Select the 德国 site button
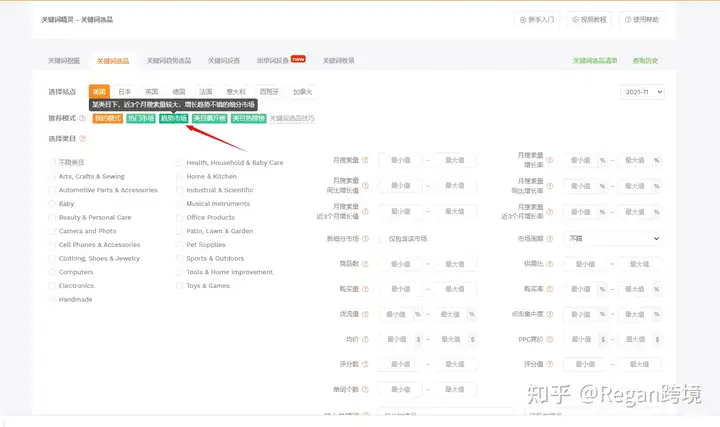 pos(179,92)
